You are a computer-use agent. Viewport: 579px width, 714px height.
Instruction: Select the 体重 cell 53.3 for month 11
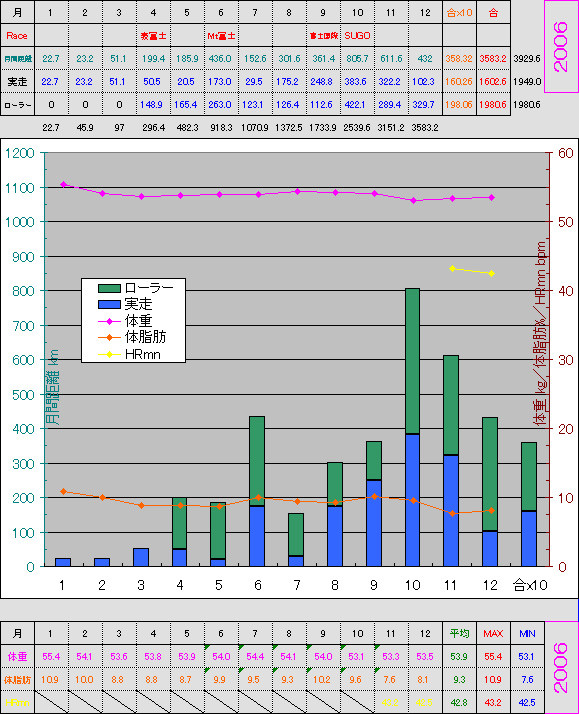click(391, 656)
